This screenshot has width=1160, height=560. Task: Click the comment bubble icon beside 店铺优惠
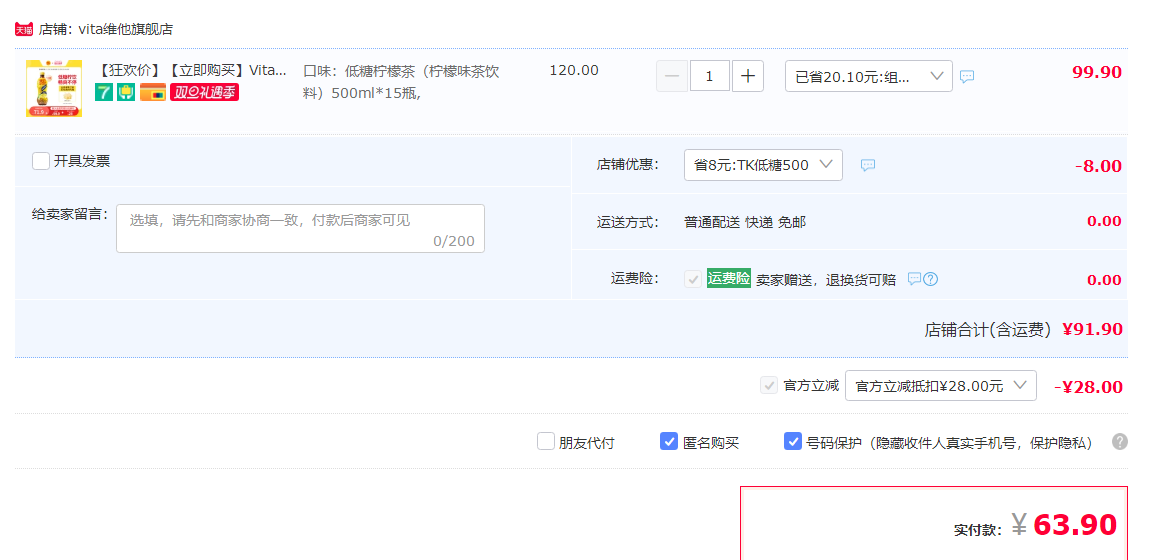pyautogui.click(x=868, y=165)
